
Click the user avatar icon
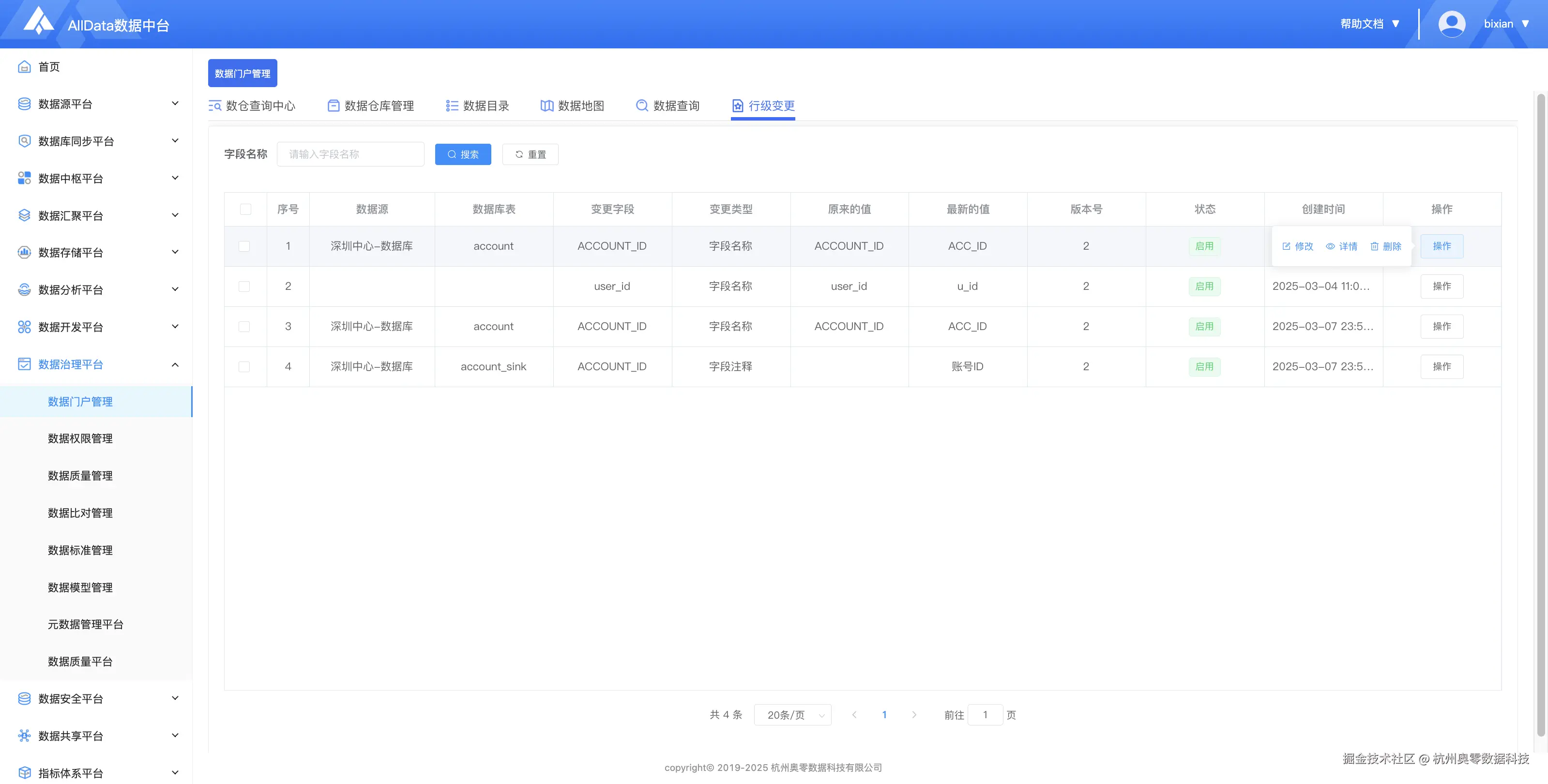1451,24
